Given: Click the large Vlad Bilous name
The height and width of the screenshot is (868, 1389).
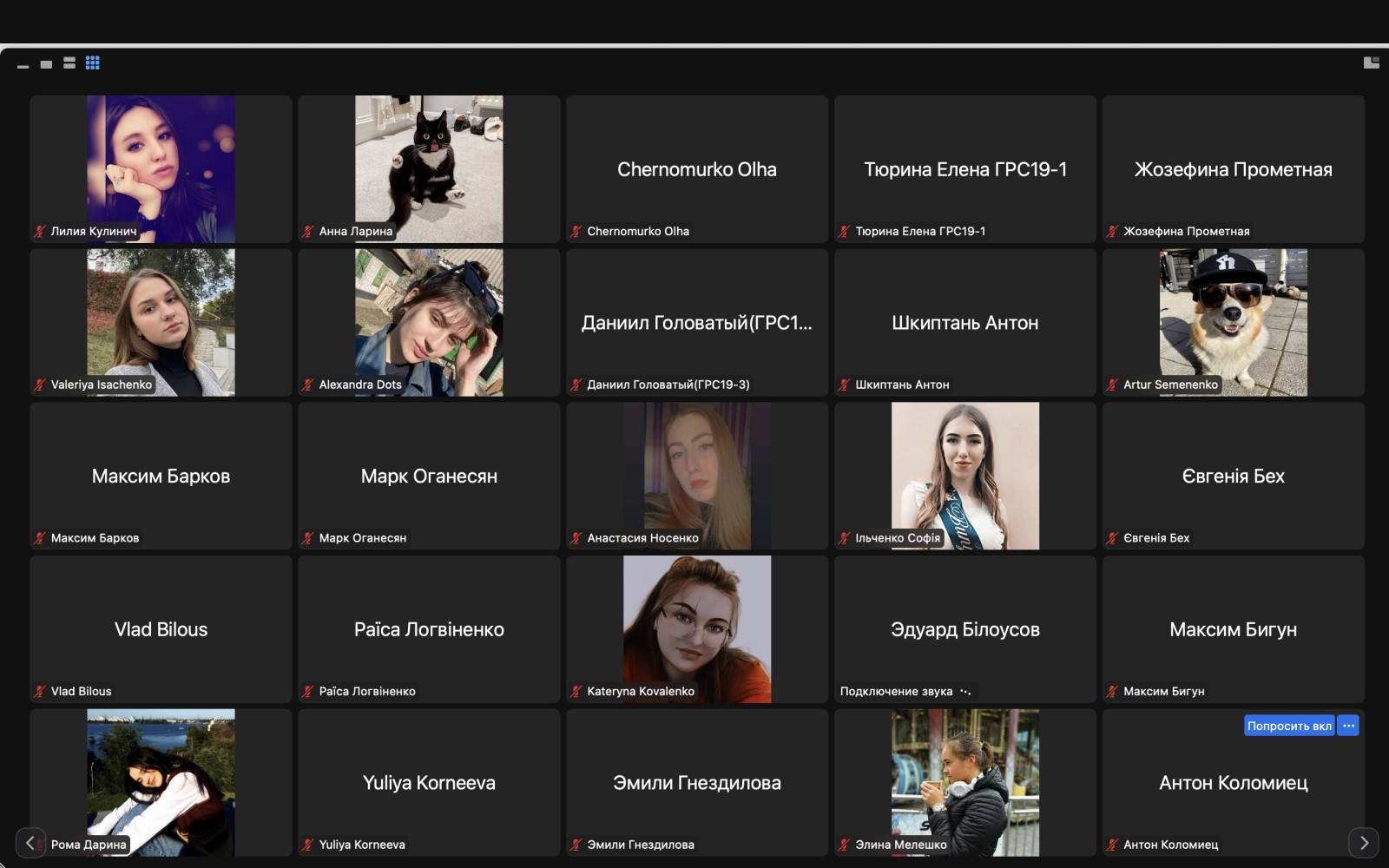Looking at the screenshot, I should (x=161, y=629).
